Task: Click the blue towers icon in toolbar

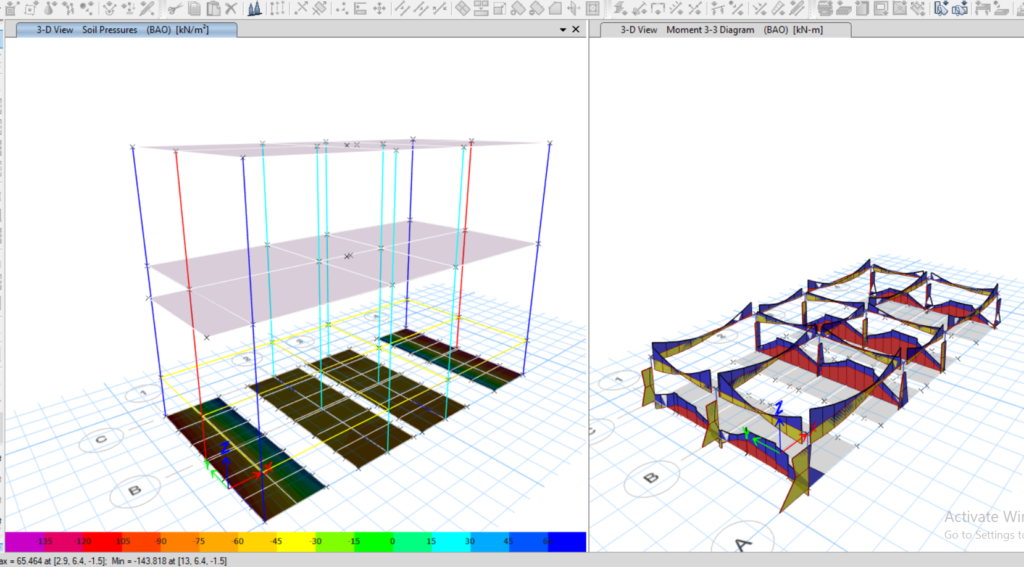Action: pyautogui.click(x=254, y=8)
